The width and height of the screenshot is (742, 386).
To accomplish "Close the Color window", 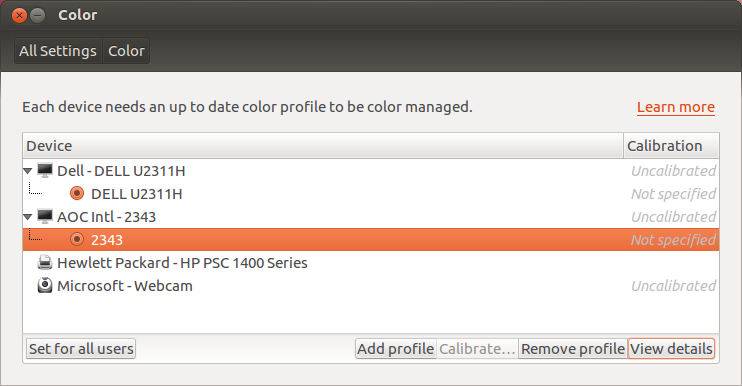I will (x=19, y=16).
